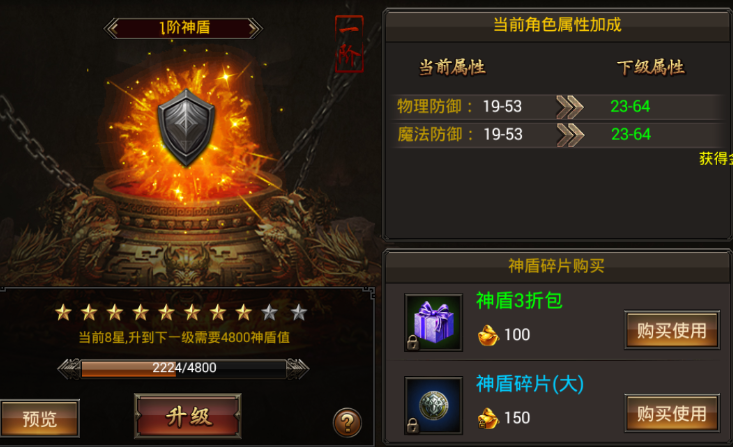Click the 2224/4800 progress bar
This screenshot has height=447, width=733.
coord(183,368)
